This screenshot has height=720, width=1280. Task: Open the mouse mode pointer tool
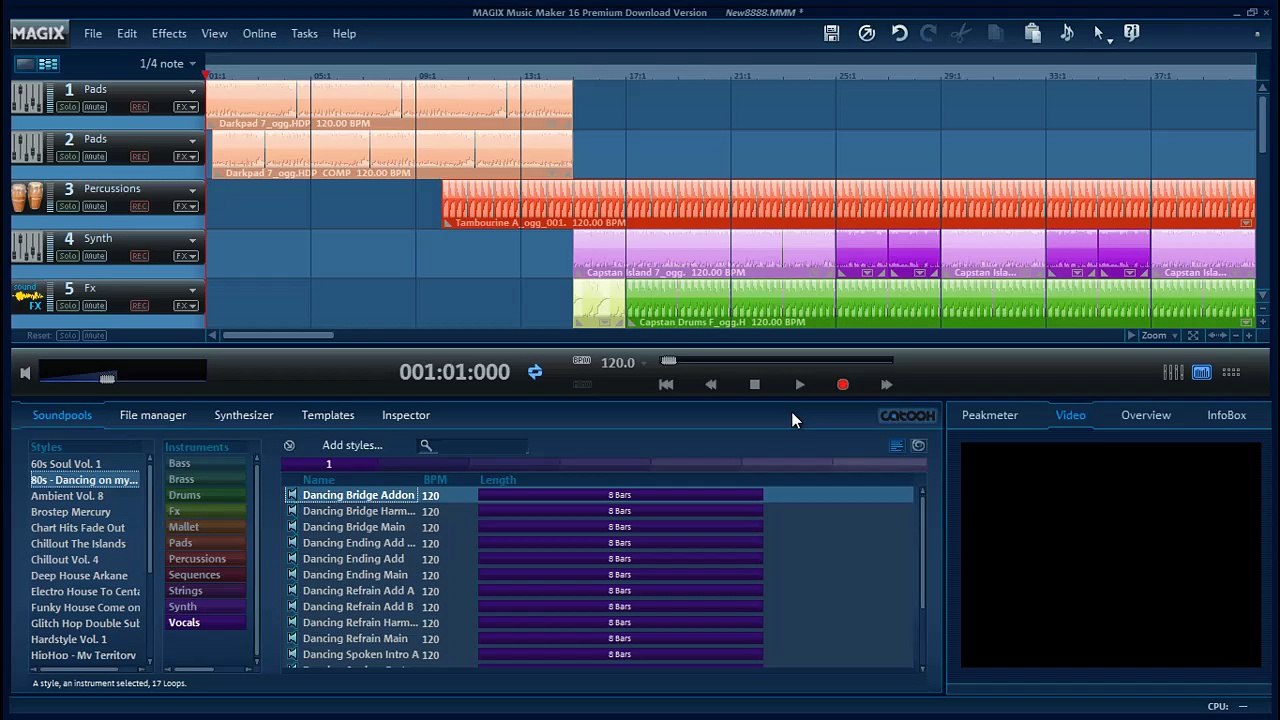[1099, 34]
